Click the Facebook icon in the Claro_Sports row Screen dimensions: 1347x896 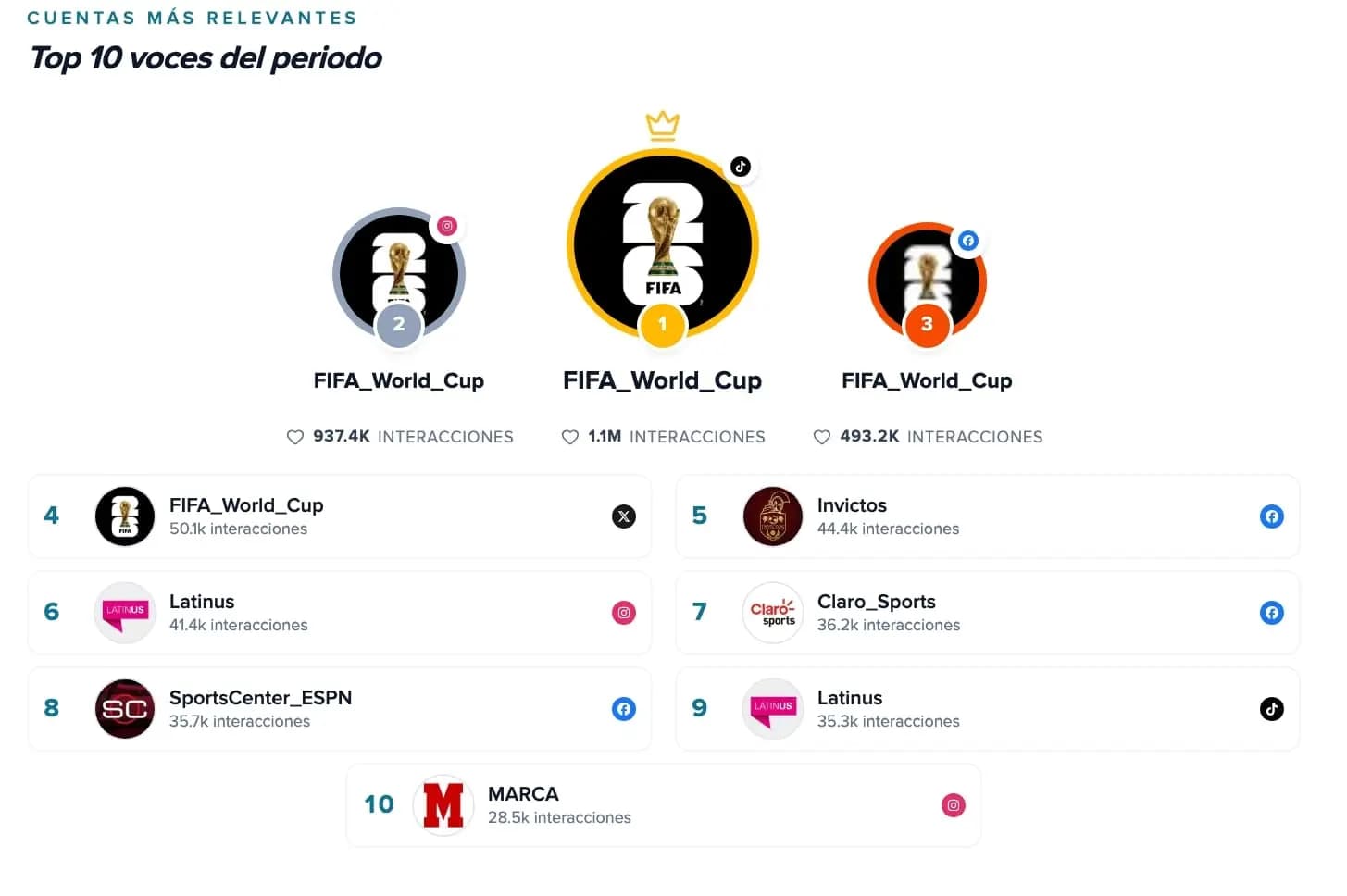click(1272, 613)
